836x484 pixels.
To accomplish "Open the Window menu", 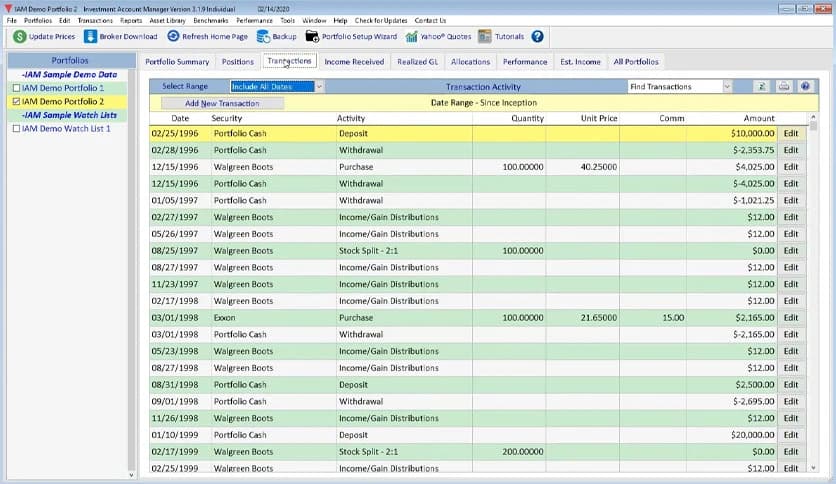I will pos(314,20).
